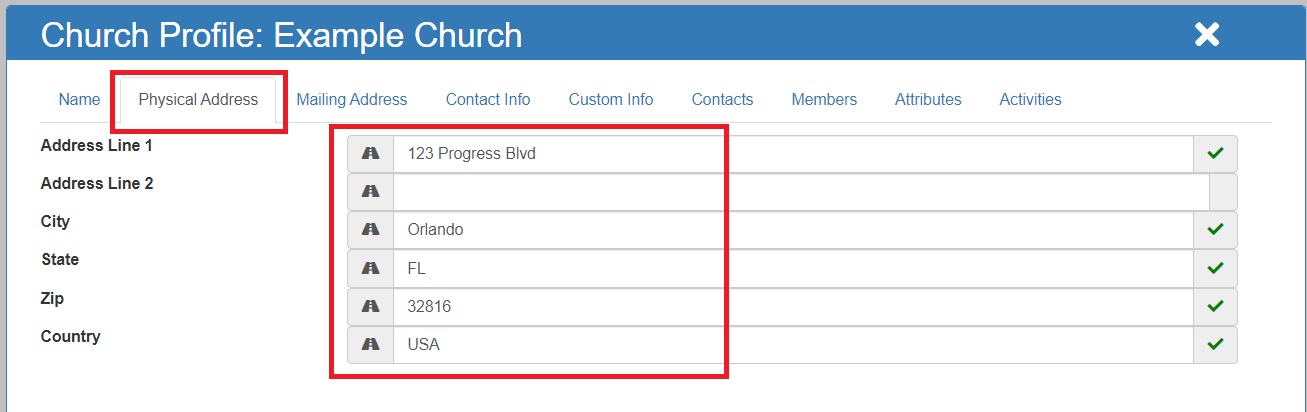The height and width of the screenshot is (412, 1307).
Task: Click the road icon beside the City field
Action: (x=370, y=229)
